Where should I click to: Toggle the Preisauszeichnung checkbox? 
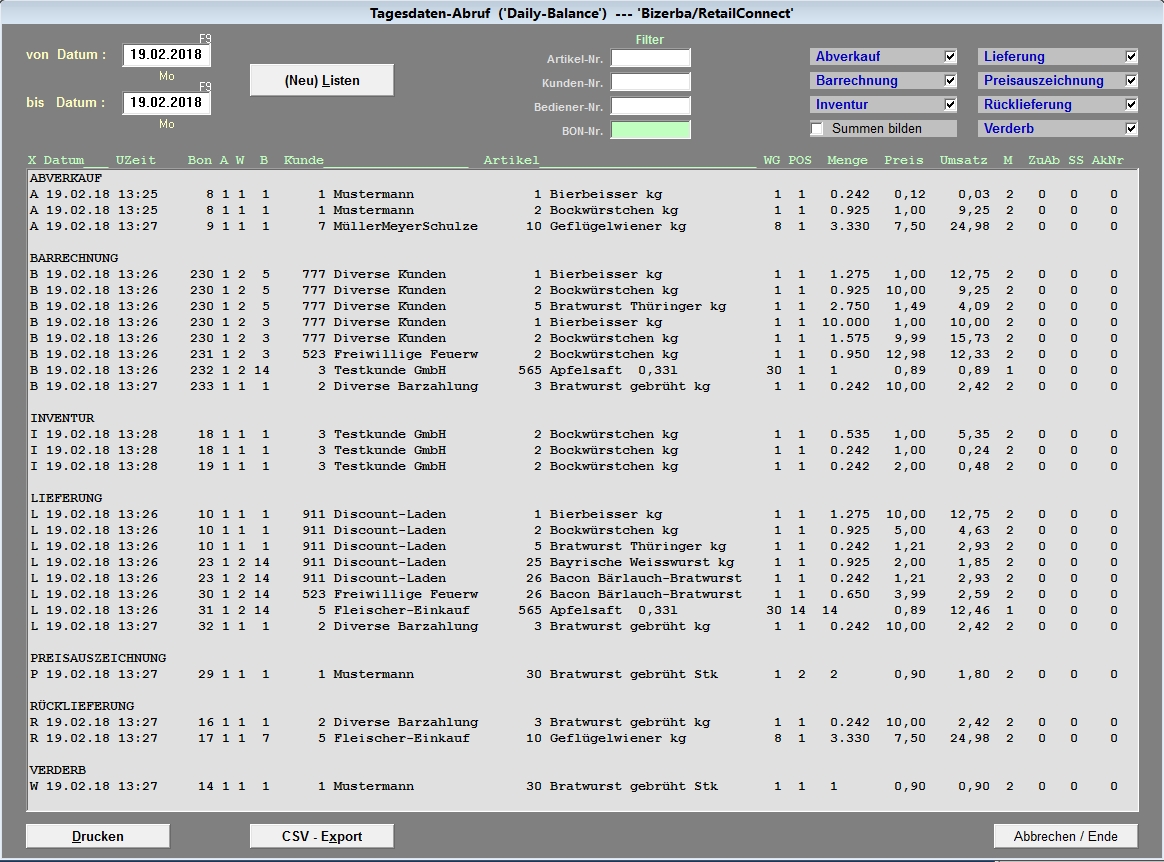1131,81
